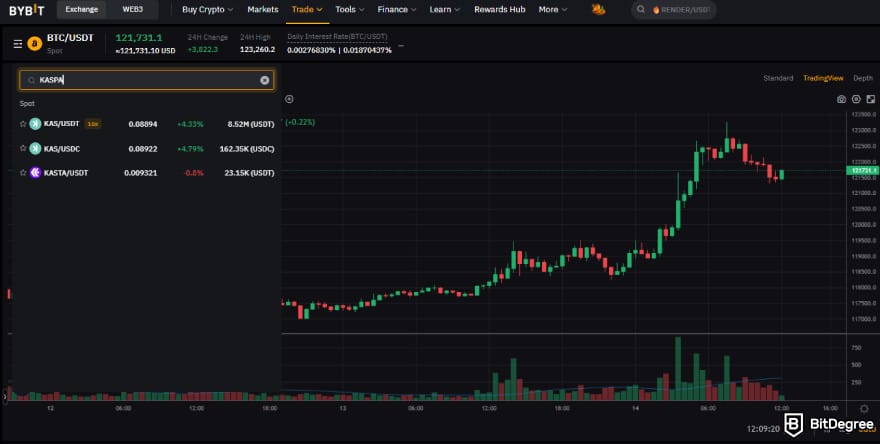The width and height of the screenshot is (880, 444).
Task: Click the flame icon next to RENDER/USDT
Action: click(x=656, y=10)
